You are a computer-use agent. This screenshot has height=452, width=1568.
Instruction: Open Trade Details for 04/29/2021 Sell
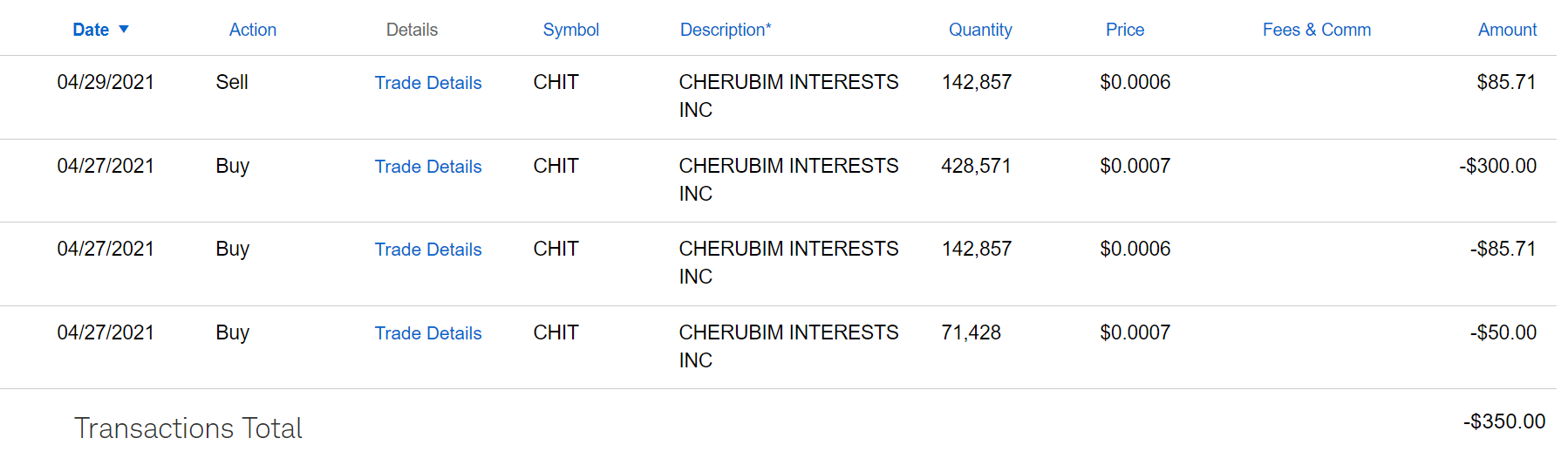(428, 83)
